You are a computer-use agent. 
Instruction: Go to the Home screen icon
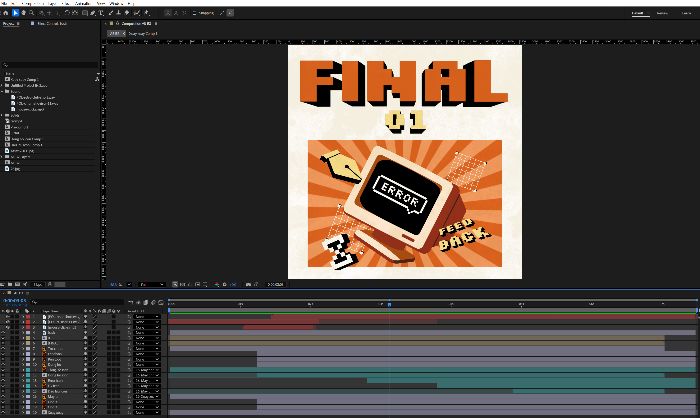point(6,13)
